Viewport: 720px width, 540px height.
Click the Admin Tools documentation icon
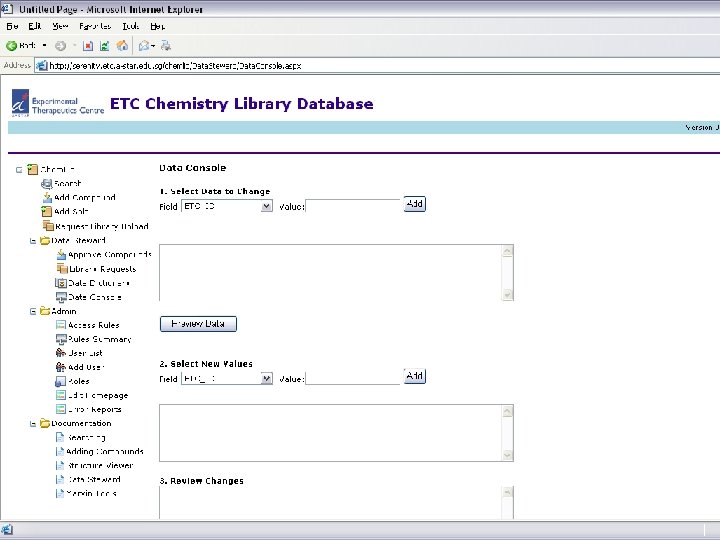click(60, 493)
